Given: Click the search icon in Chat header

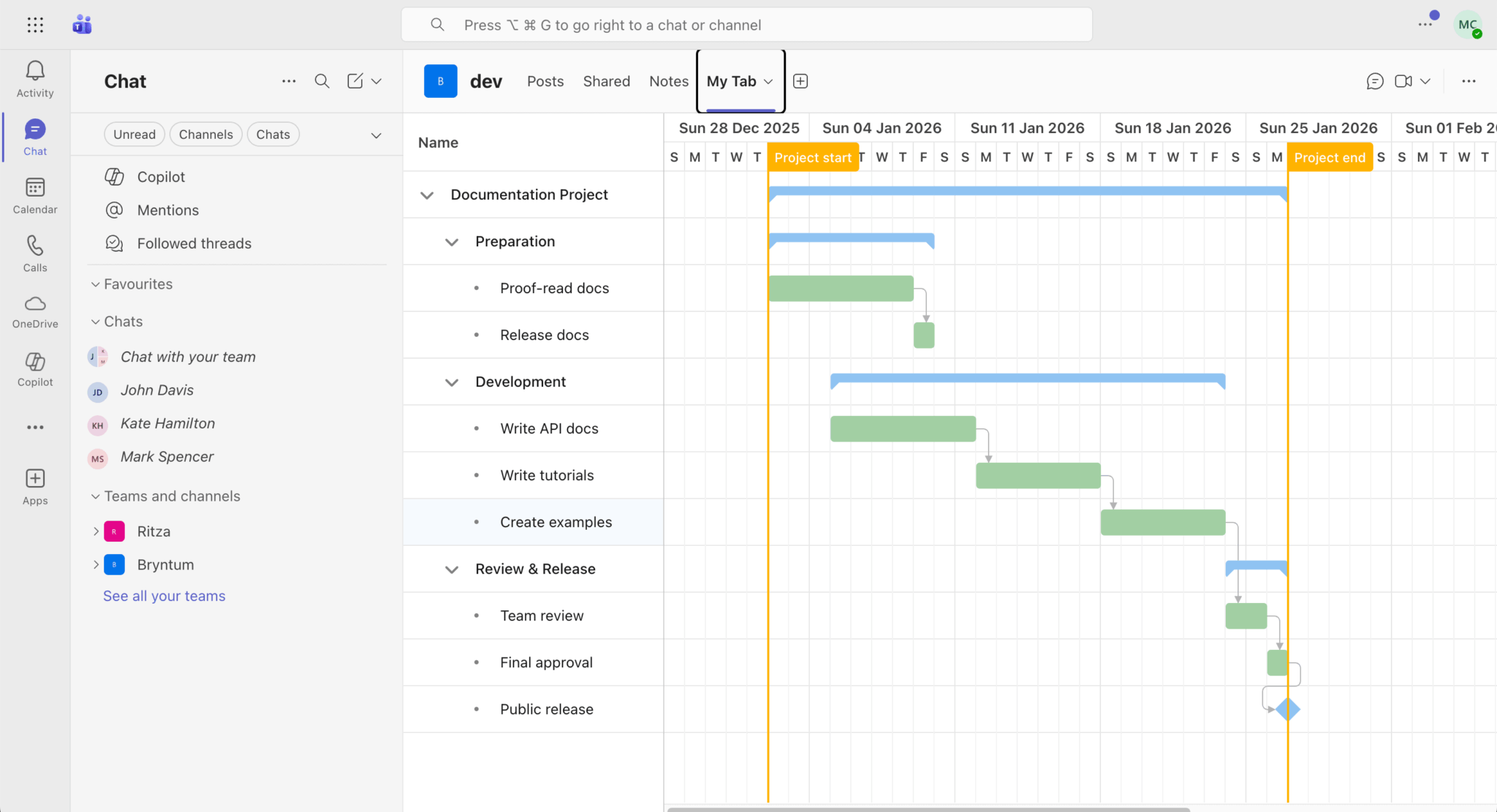Looking at the screenshot, I should (322, 81).
